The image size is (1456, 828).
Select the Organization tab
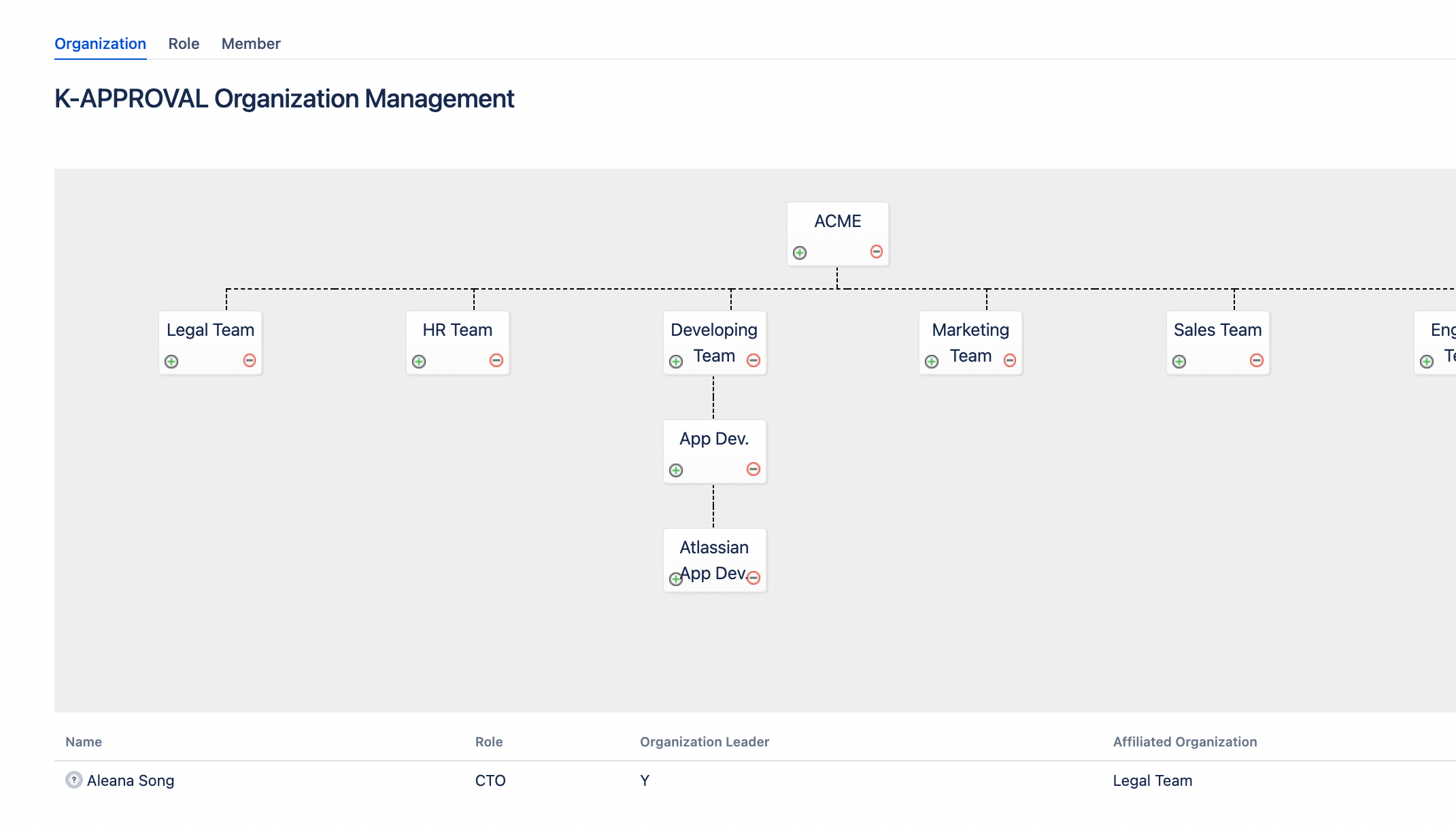click(x=100, y=44)
